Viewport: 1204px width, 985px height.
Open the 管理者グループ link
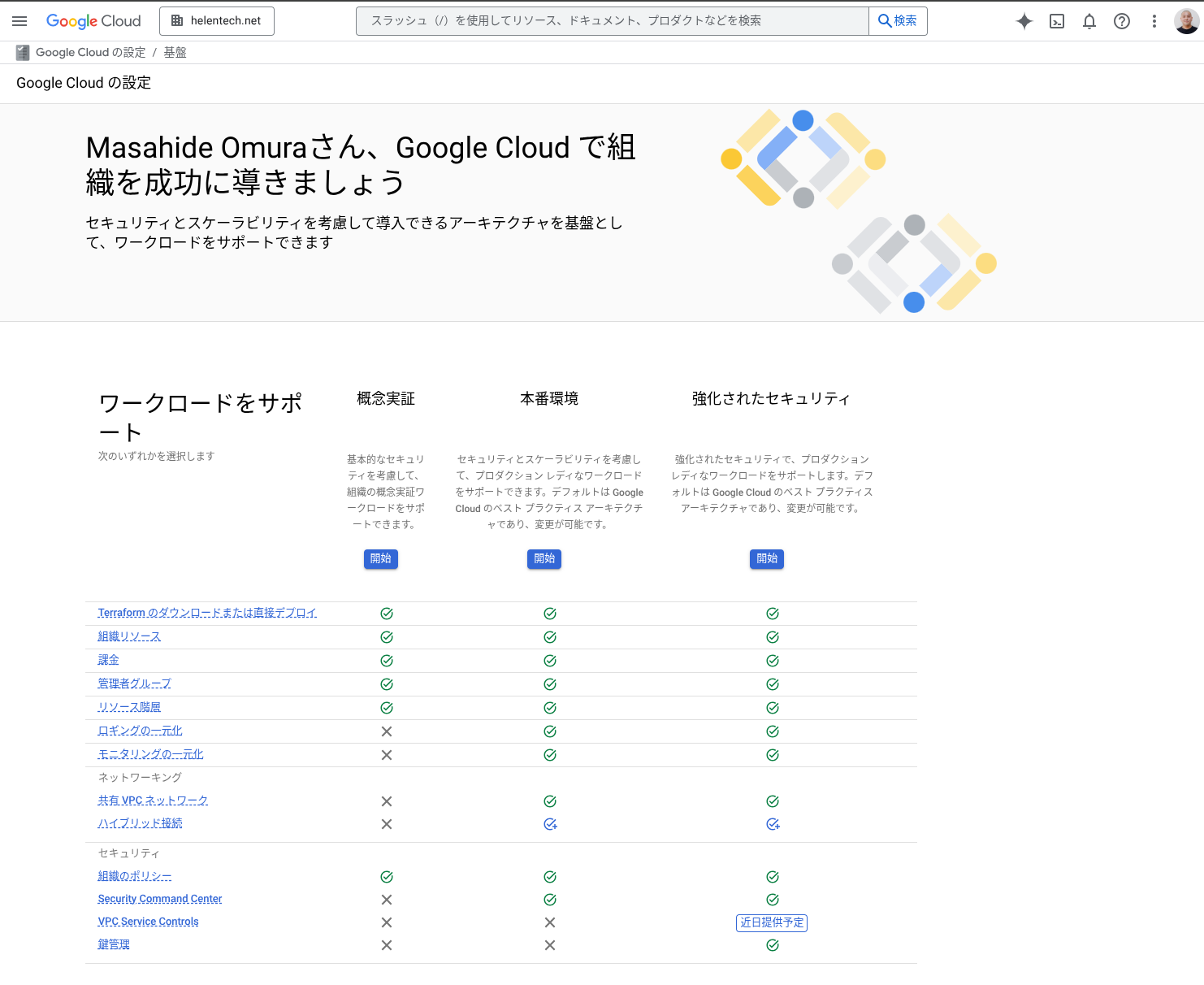coord(134,683)
